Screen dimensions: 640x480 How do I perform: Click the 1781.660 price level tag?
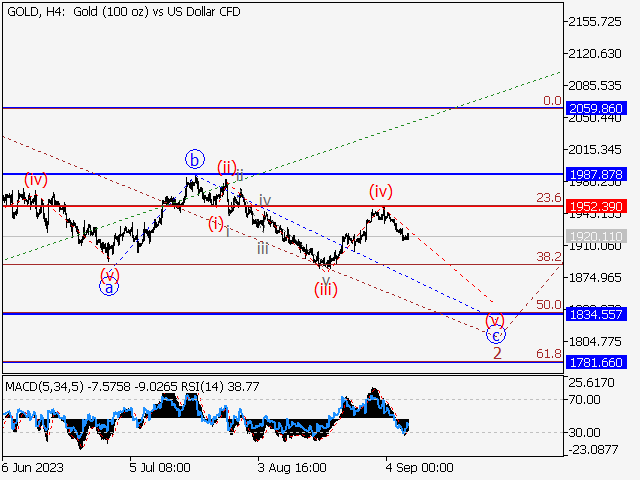tap(595, 363)
